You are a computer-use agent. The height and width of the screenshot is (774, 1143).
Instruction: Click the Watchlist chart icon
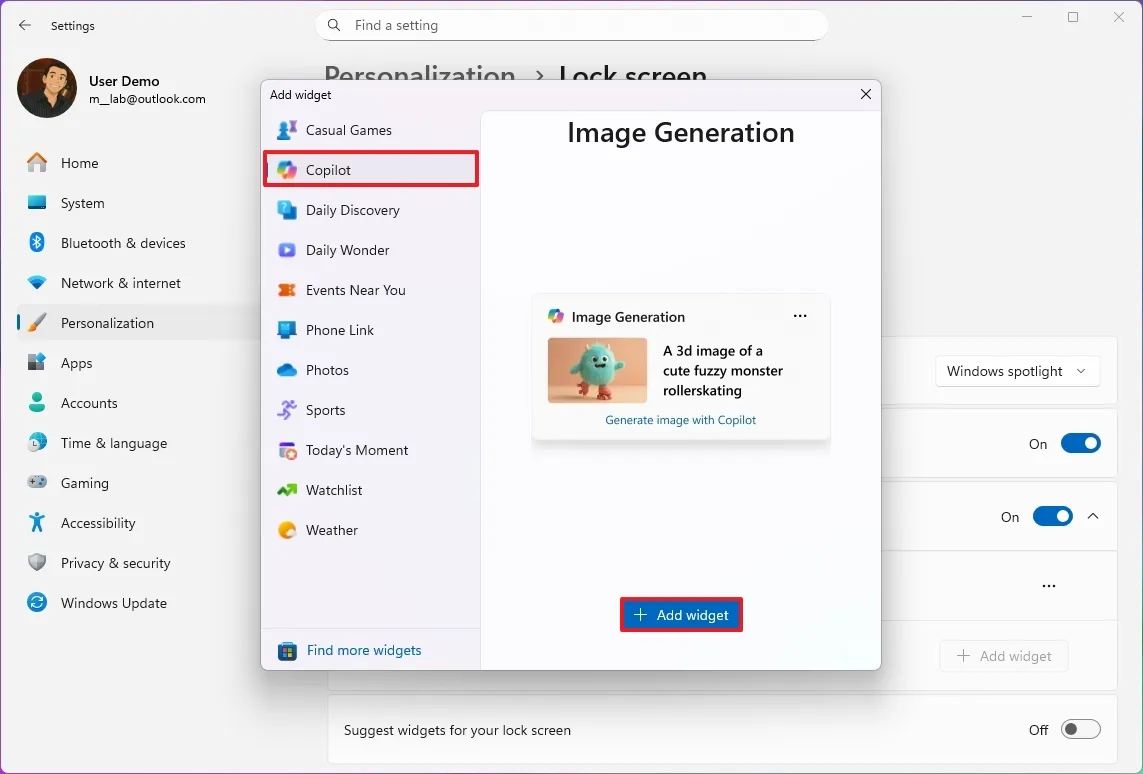click(x=287, y=490)
